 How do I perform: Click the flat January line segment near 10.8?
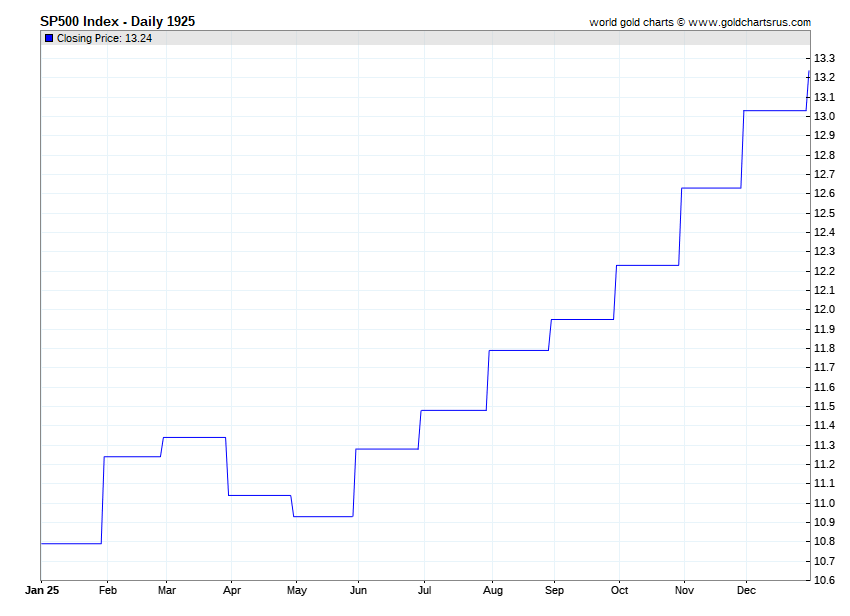[x=70, y=543]
